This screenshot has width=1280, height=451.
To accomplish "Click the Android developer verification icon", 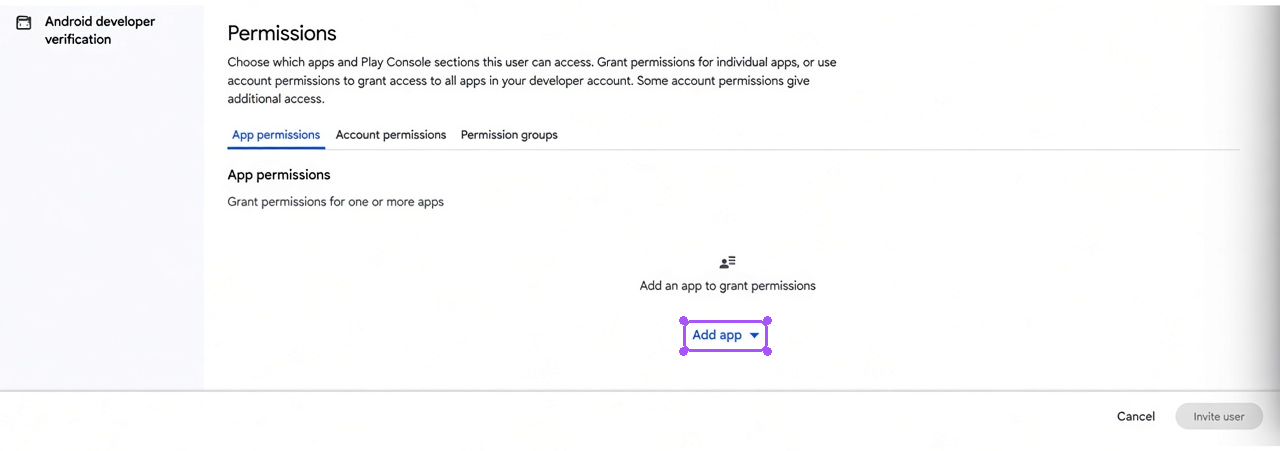I will pos(24,22).
